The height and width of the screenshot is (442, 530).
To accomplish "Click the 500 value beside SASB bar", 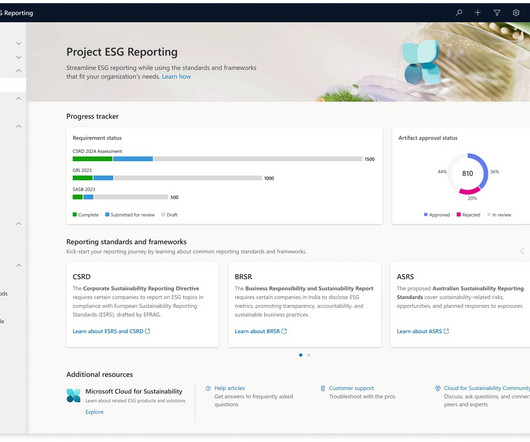I will [x=174, y=197].
